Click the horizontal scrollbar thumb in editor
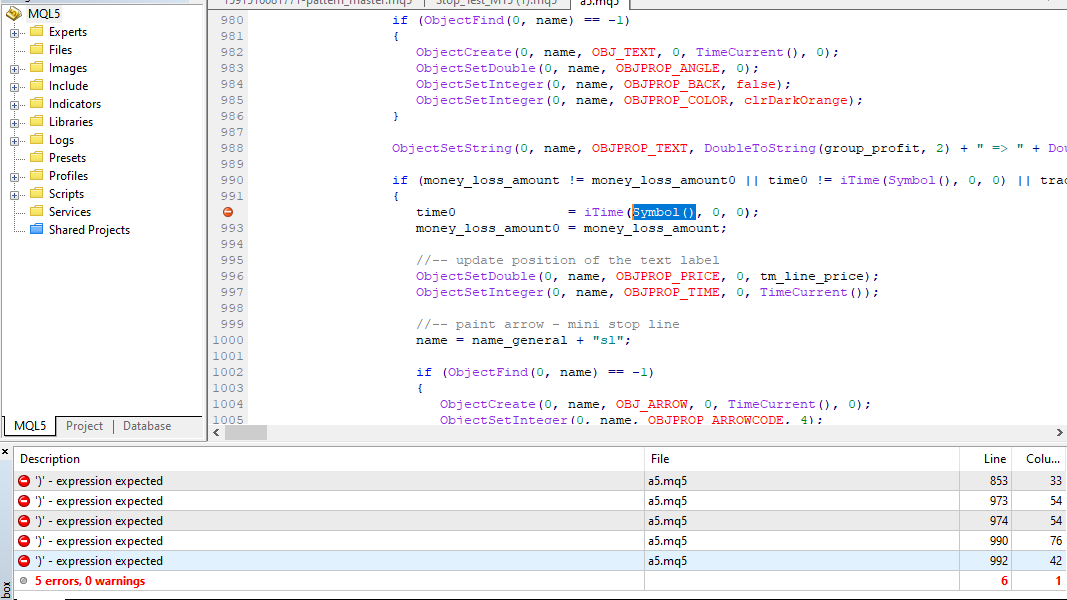The image size is (1067, 600). (246, 433)
